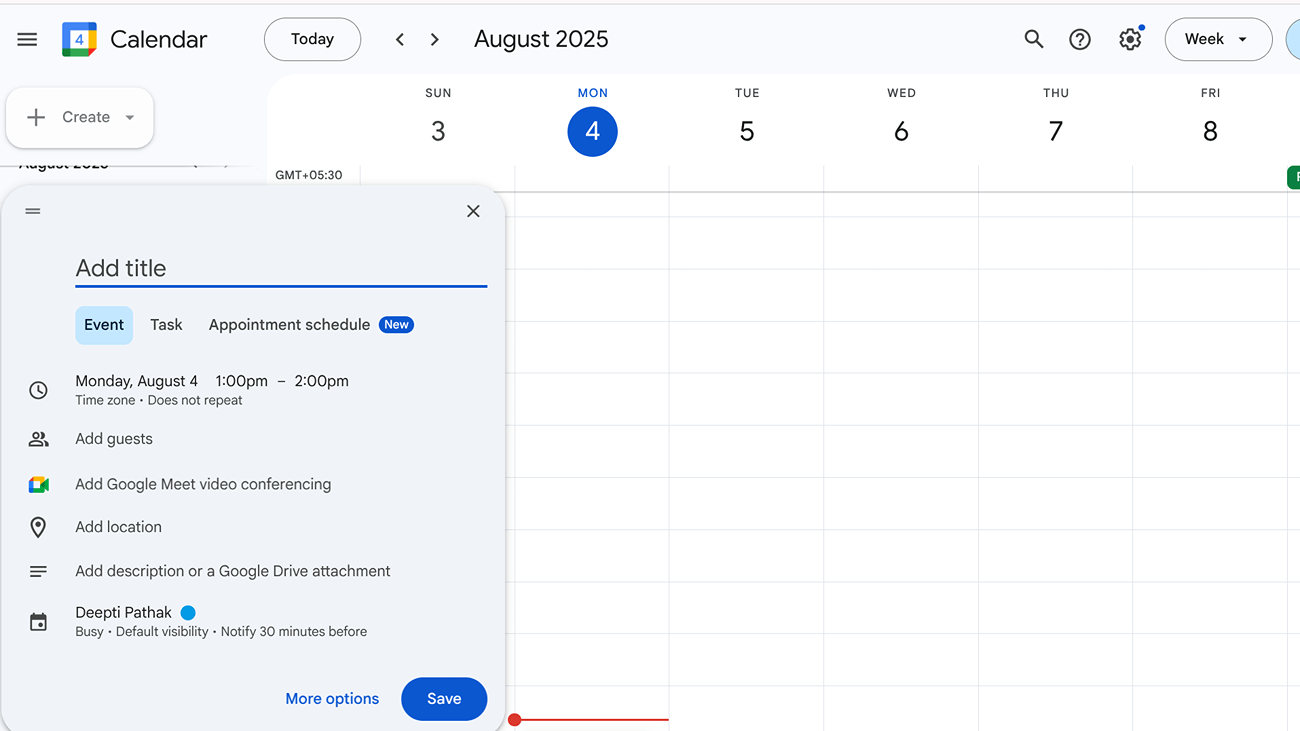This screenshot has height=731, width=1300.
Task: Save the new event
Action: (x=444, y=698)
